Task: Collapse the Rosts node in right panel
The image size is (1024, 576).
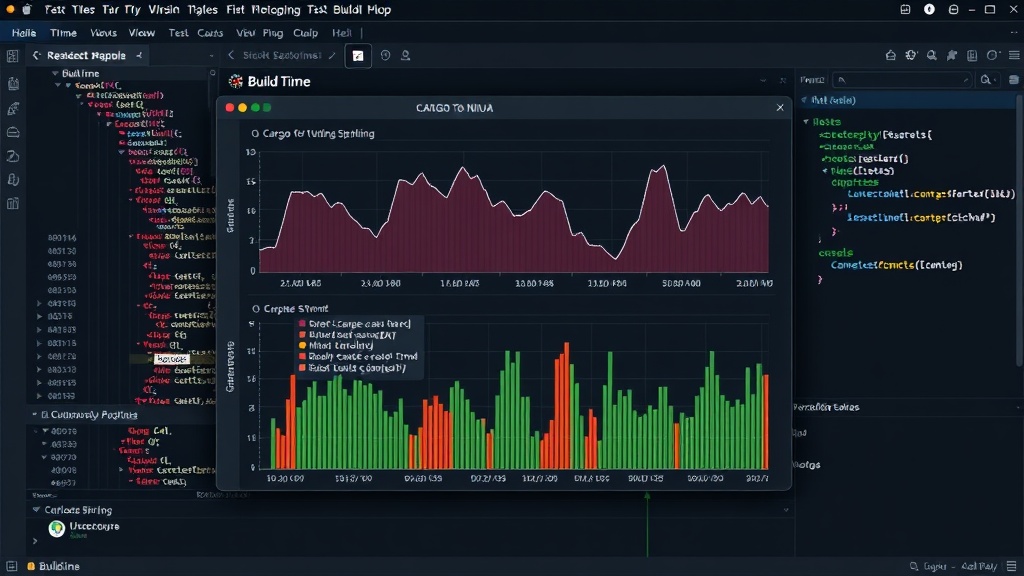Action: click(x=806, y=121)
